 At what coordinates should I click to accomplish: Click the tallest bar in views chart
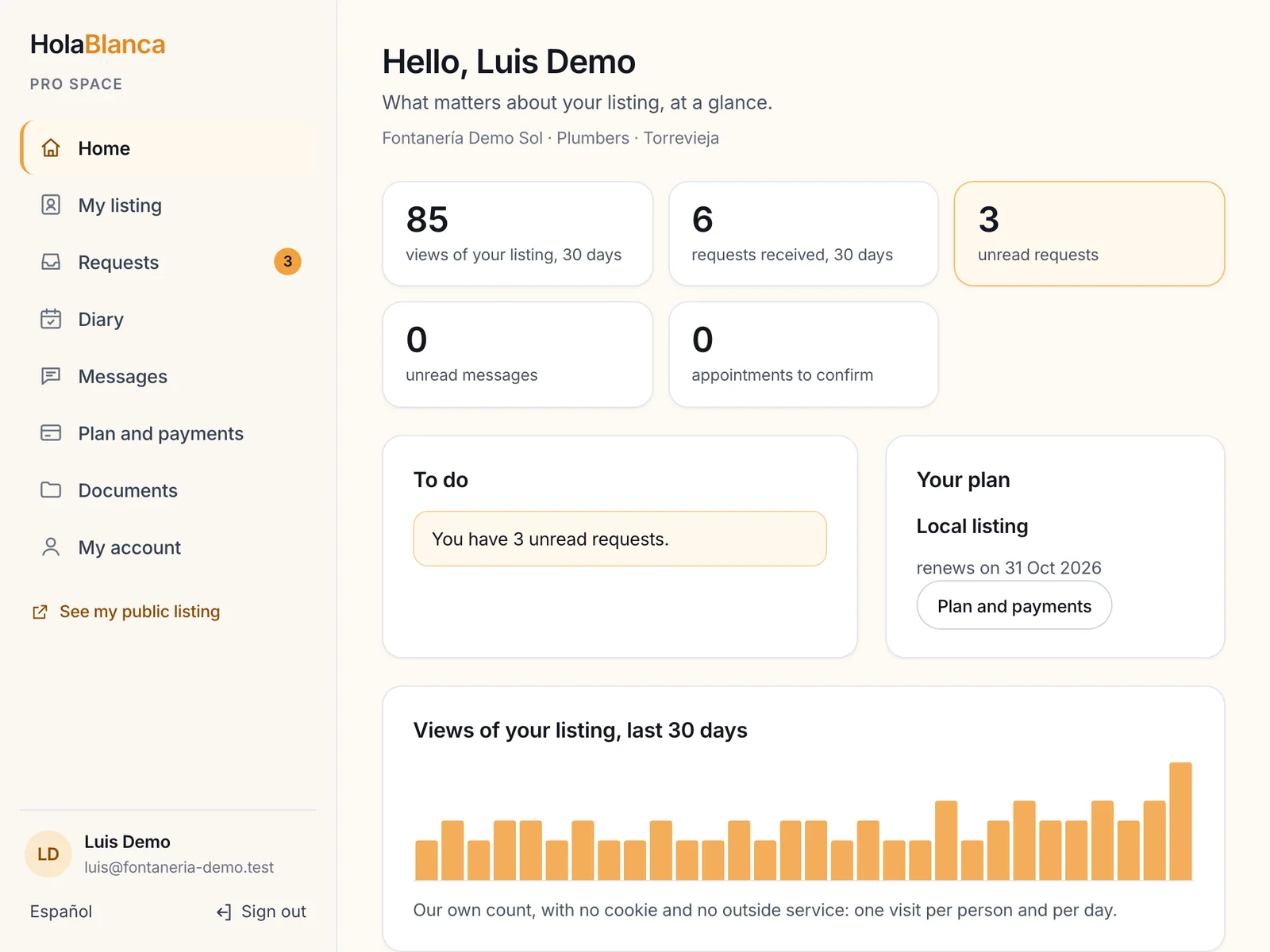click(x=1180, y=821)
